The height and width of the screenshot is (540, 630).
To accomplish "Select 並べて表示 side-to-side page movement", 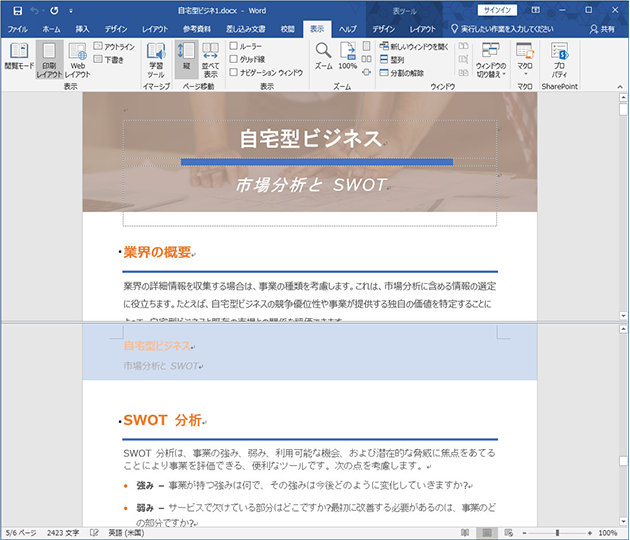I will [210, 59].
